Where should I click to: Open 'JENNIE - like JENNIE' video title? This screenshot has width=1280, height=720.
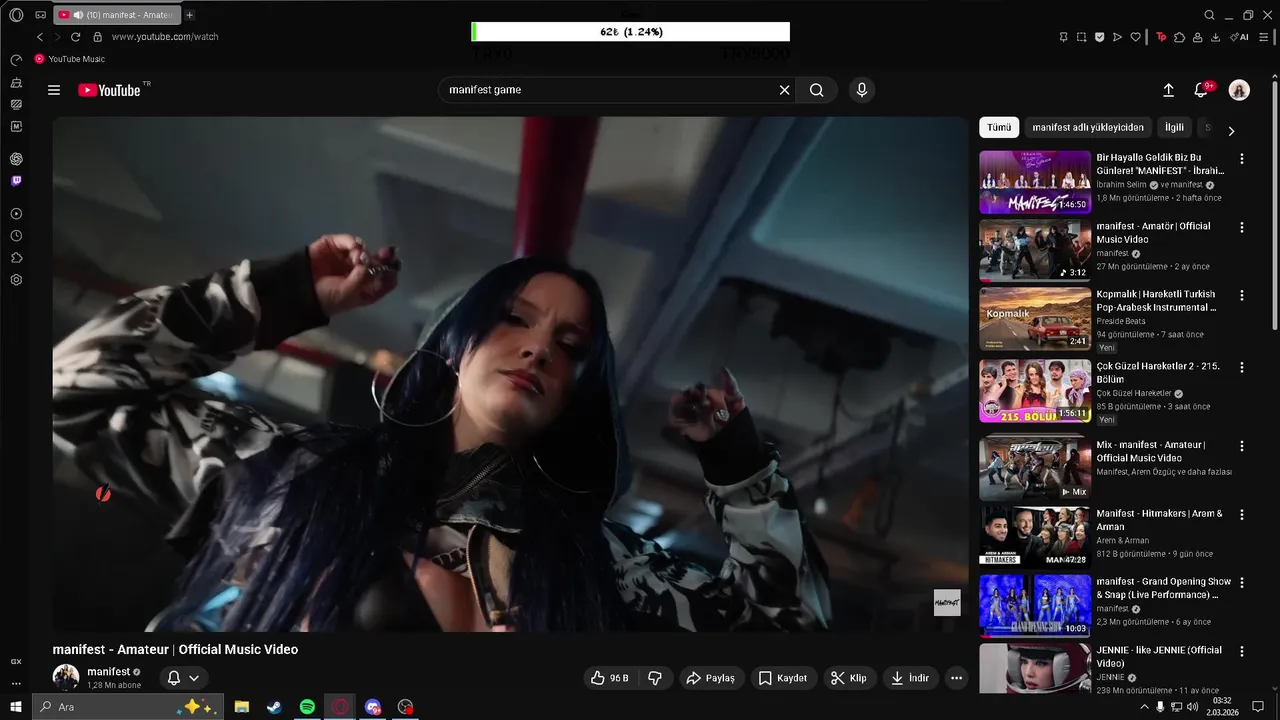point(1159,656)
